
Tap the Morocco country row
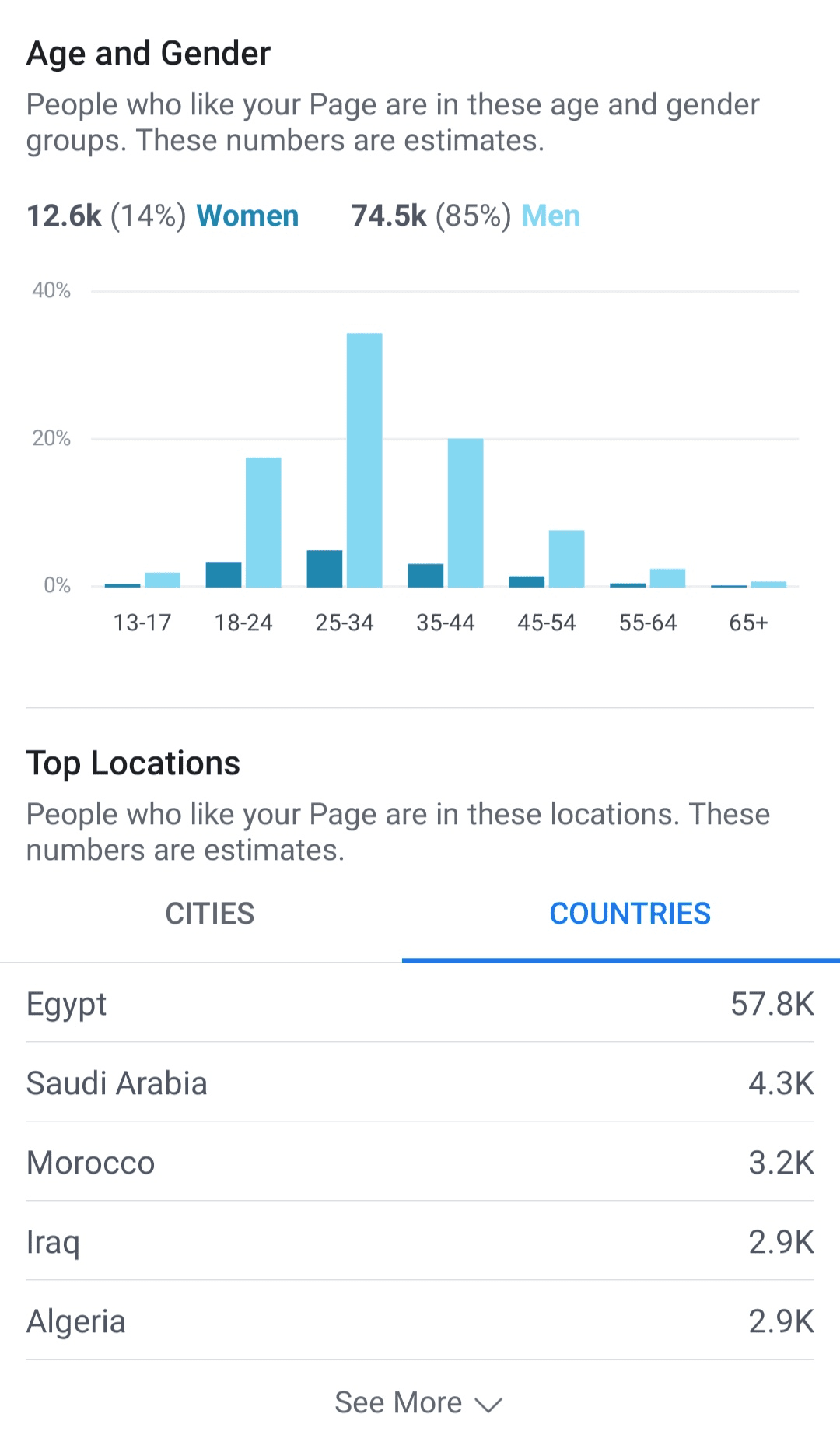pos(420,1163)
